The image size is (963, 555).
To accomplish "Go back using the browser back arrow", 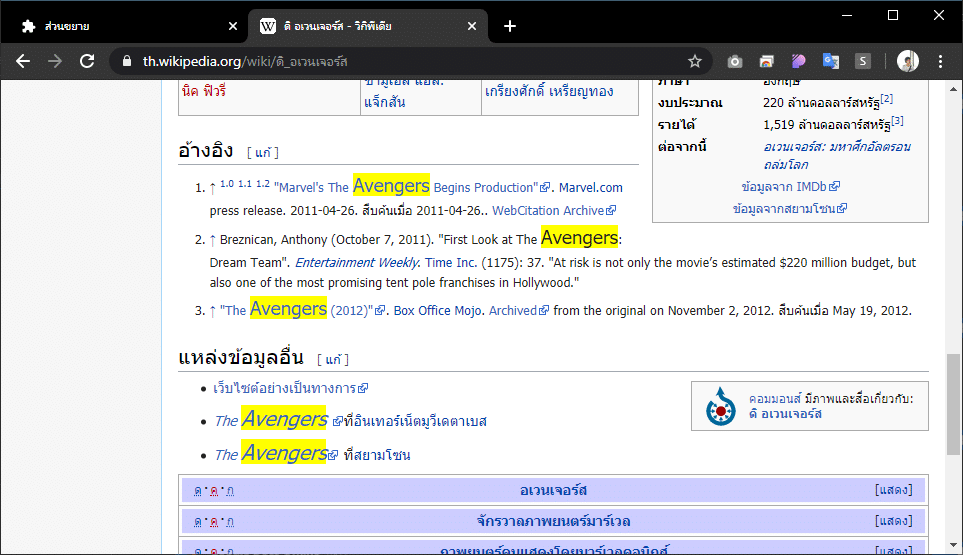I will pyautogui.click(x=23, y=61).
